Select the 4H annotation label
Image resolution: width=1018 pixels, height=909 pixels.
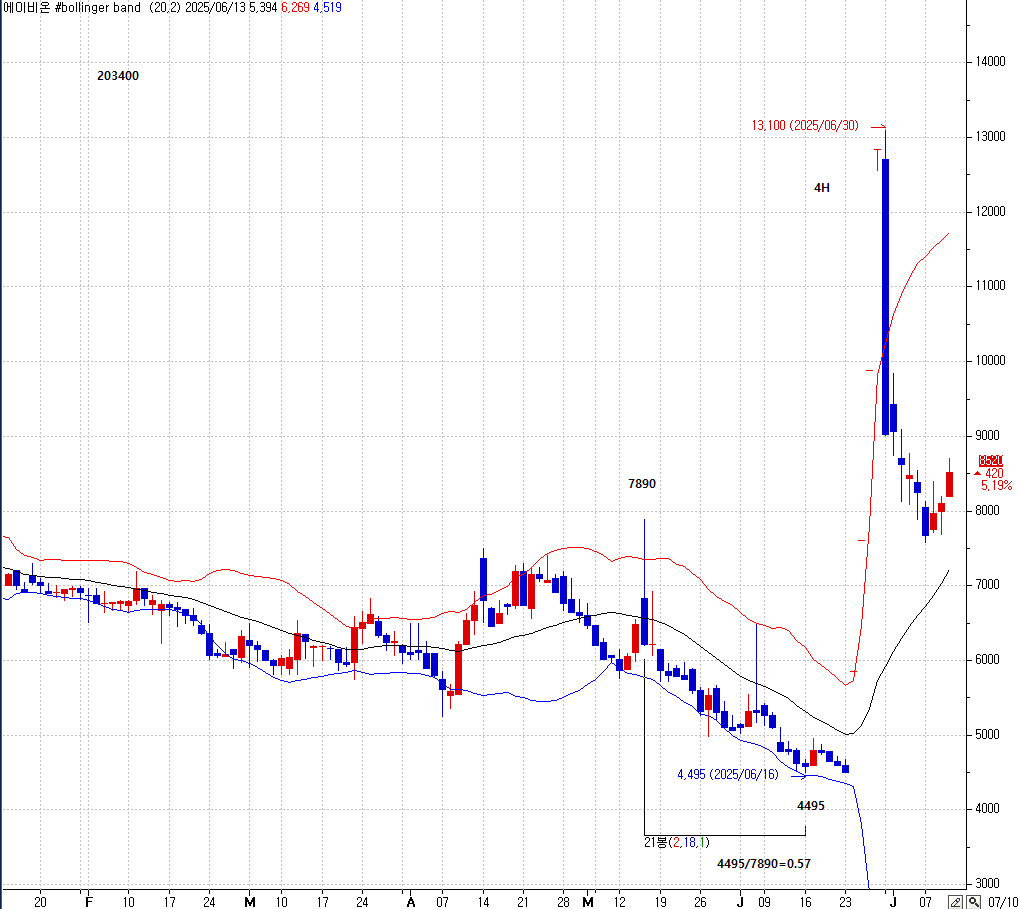(821, 188)
